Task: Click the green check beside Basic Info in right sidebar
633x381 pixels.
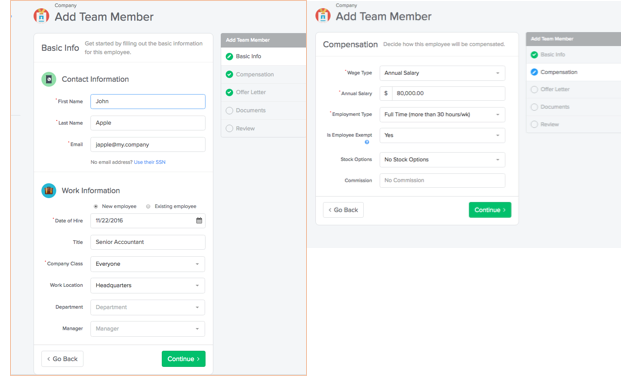Action: 534,54
